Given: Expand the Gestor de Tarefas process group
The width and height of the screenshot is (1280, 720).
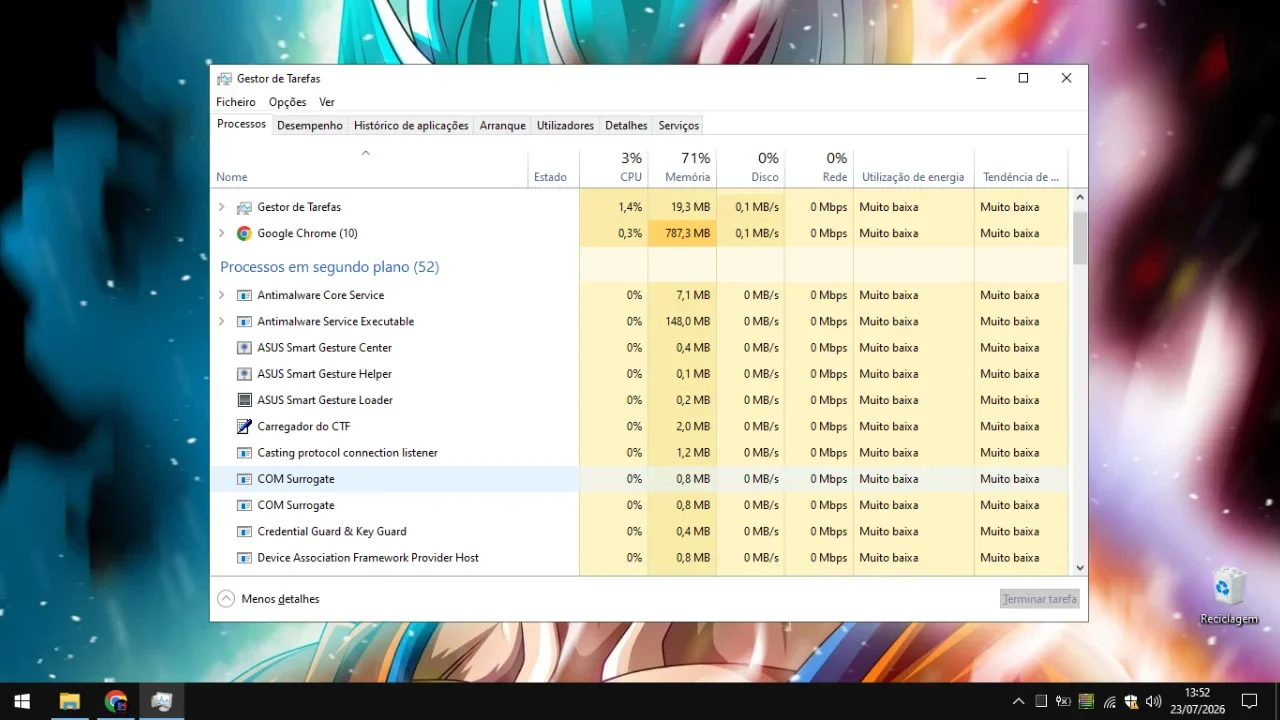Looking at the screenshot, I should coord(222,207).
